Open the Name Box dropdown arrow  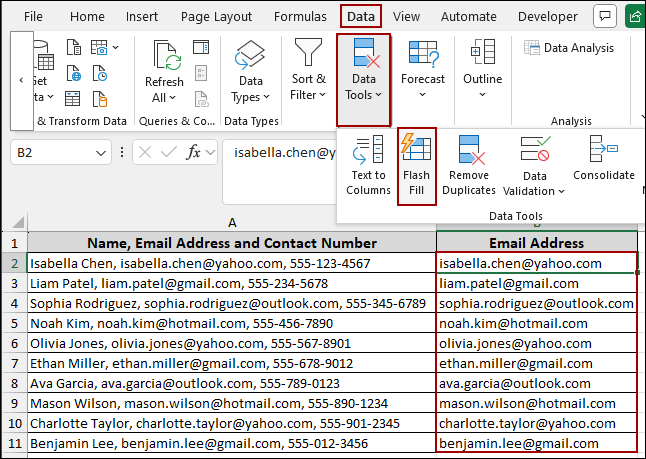(x=101, y=153)
